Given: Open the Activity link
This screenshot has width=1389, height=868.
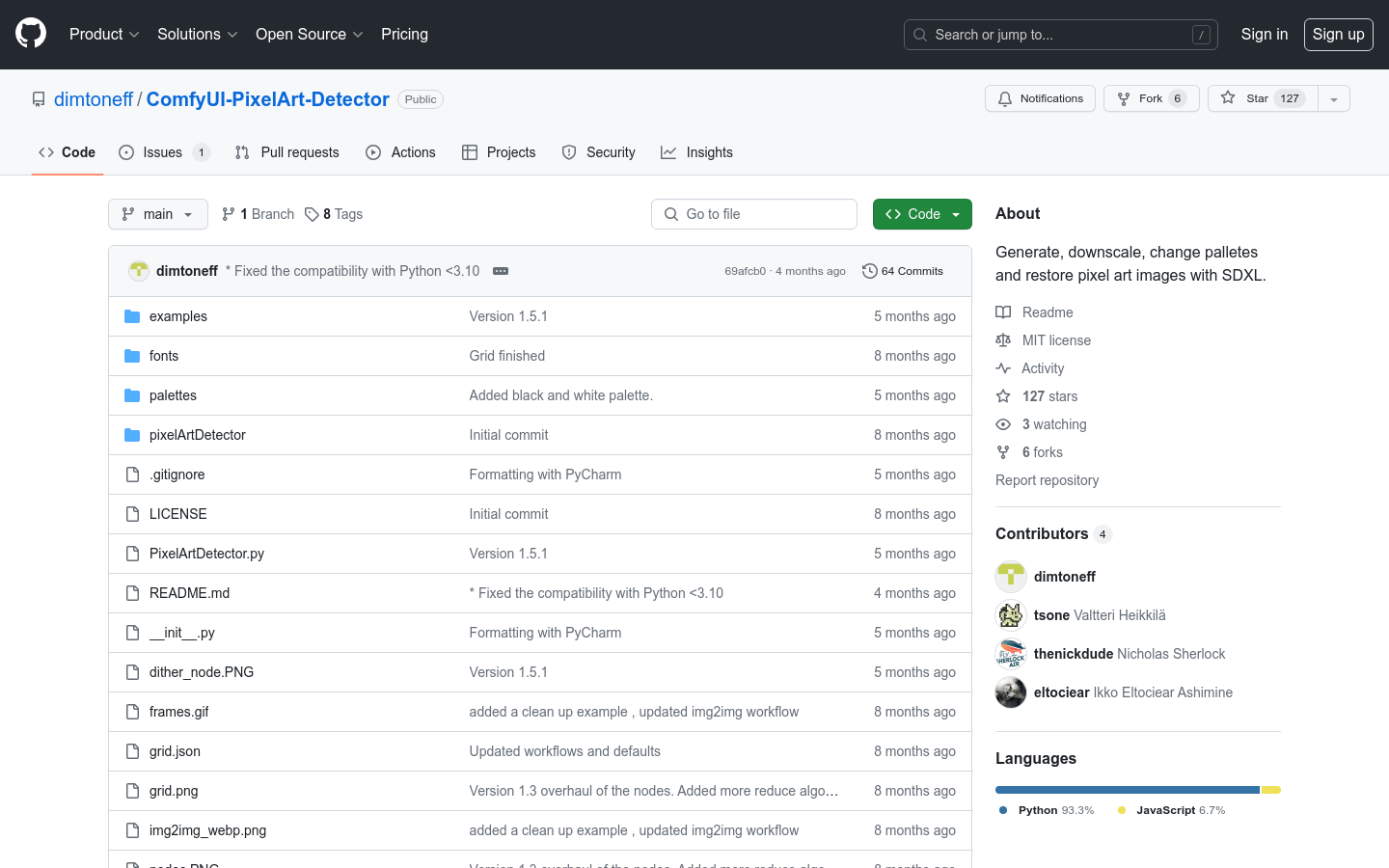Looking at the screenshot, I should 1030,368.
